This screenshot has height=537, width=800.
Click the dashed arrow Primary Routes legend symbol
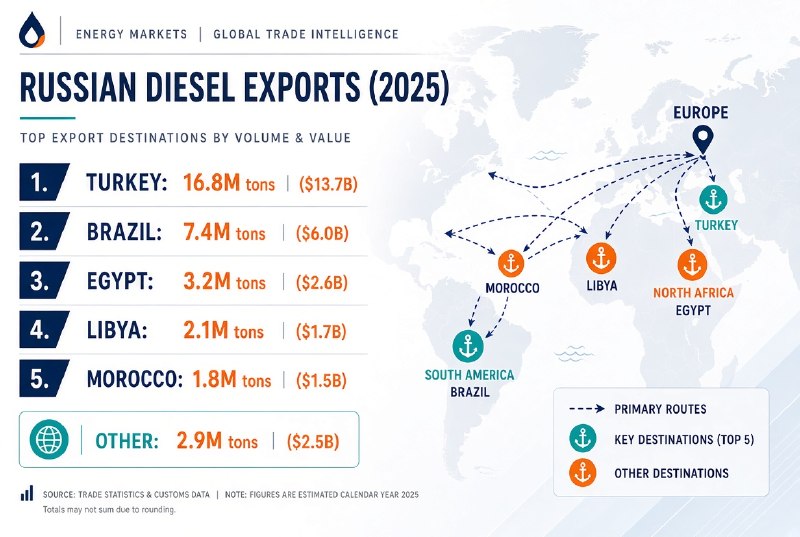587,408
